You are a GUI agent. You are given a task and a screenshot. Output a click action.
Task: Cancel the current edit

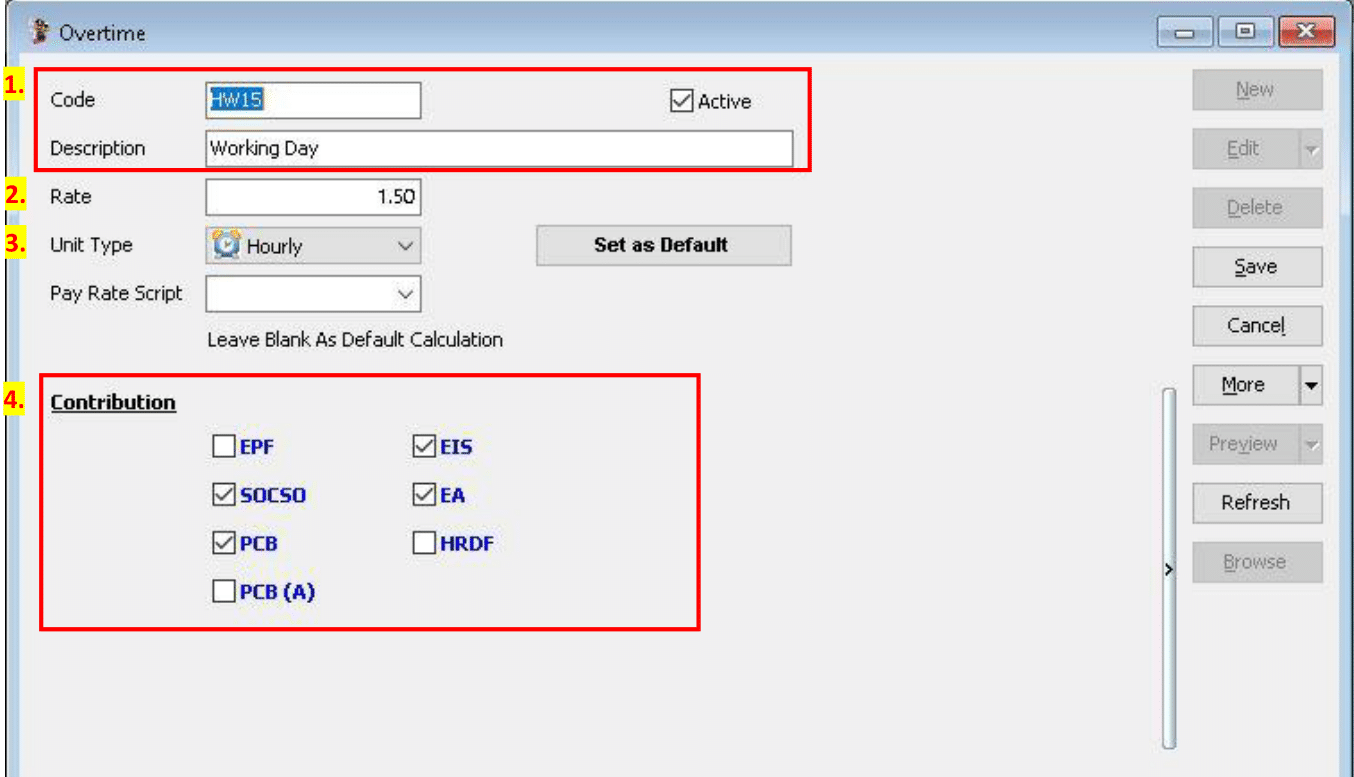(1257, 325)
